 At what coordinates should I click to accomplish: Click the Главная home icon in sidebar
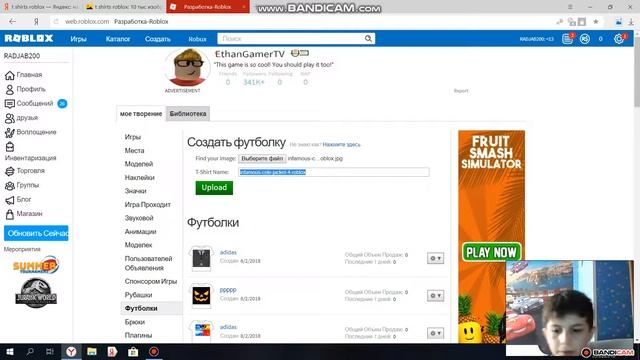9,75
